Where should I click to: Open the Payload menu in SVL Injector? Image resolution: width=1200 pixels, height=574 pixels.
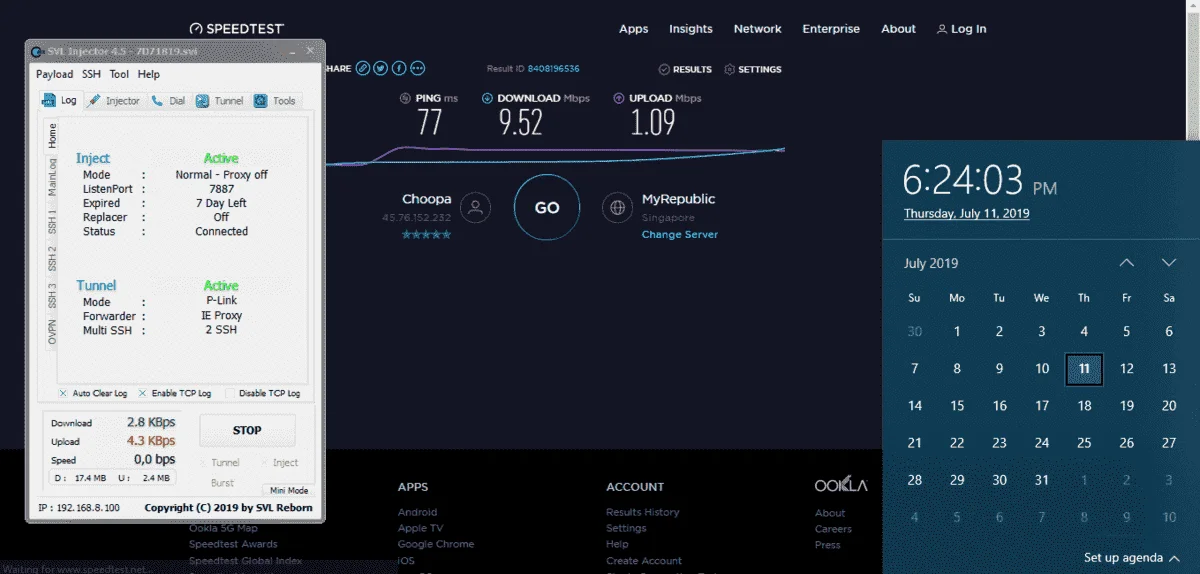[x=54, y=74]
